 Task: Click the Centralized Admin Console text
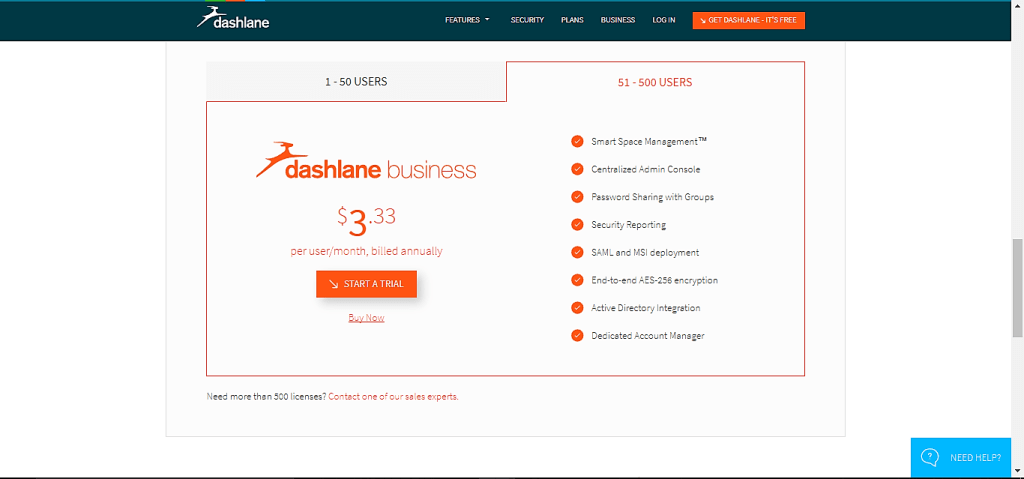pos(645,169)
